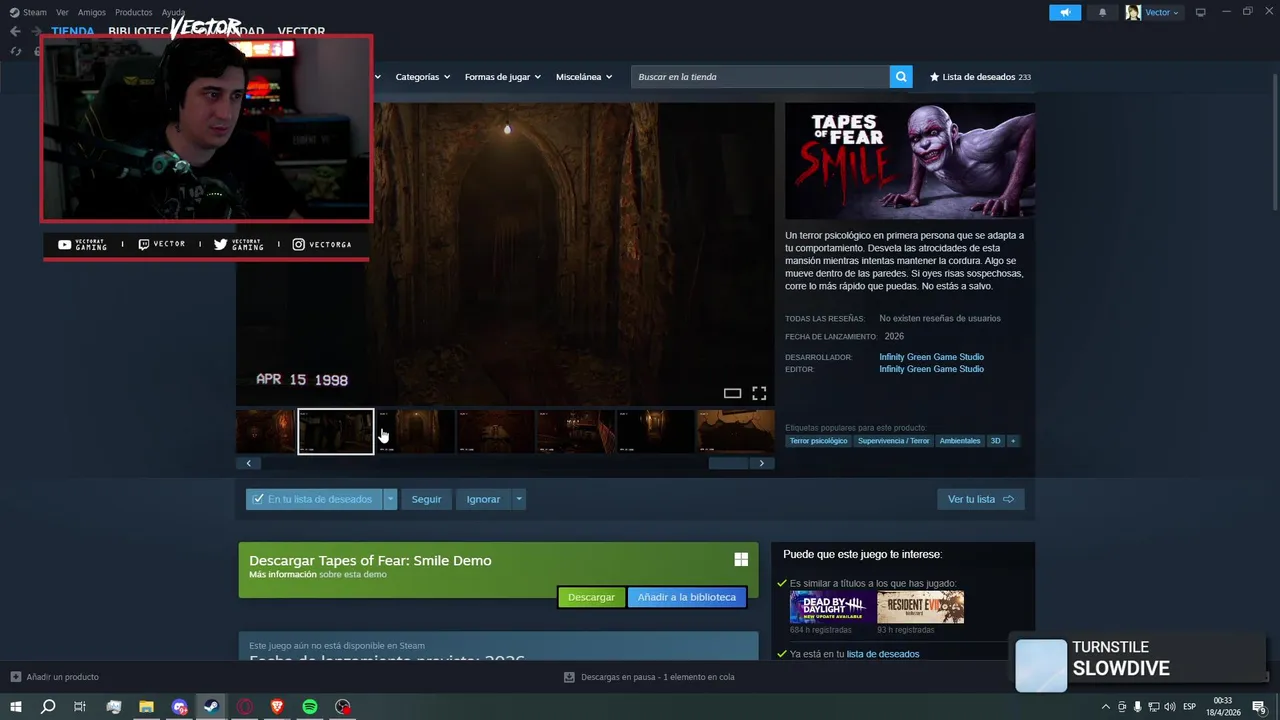Click the 3D tag
Viewport: 1280px width, 720px height.
point(995,441)
